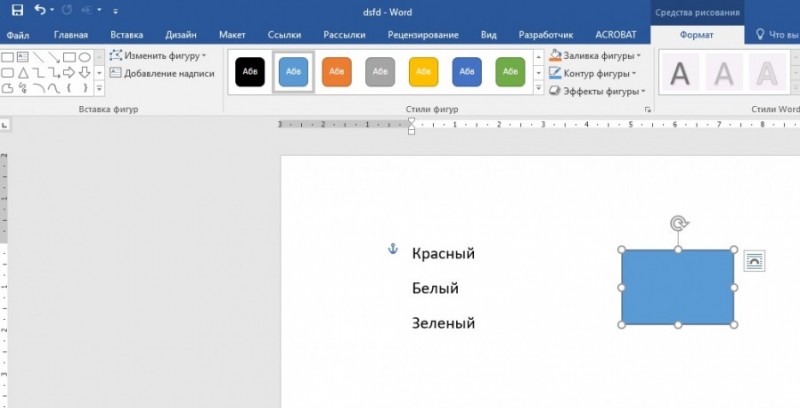Switch to the ACROBAT tab

click(616, 35)
